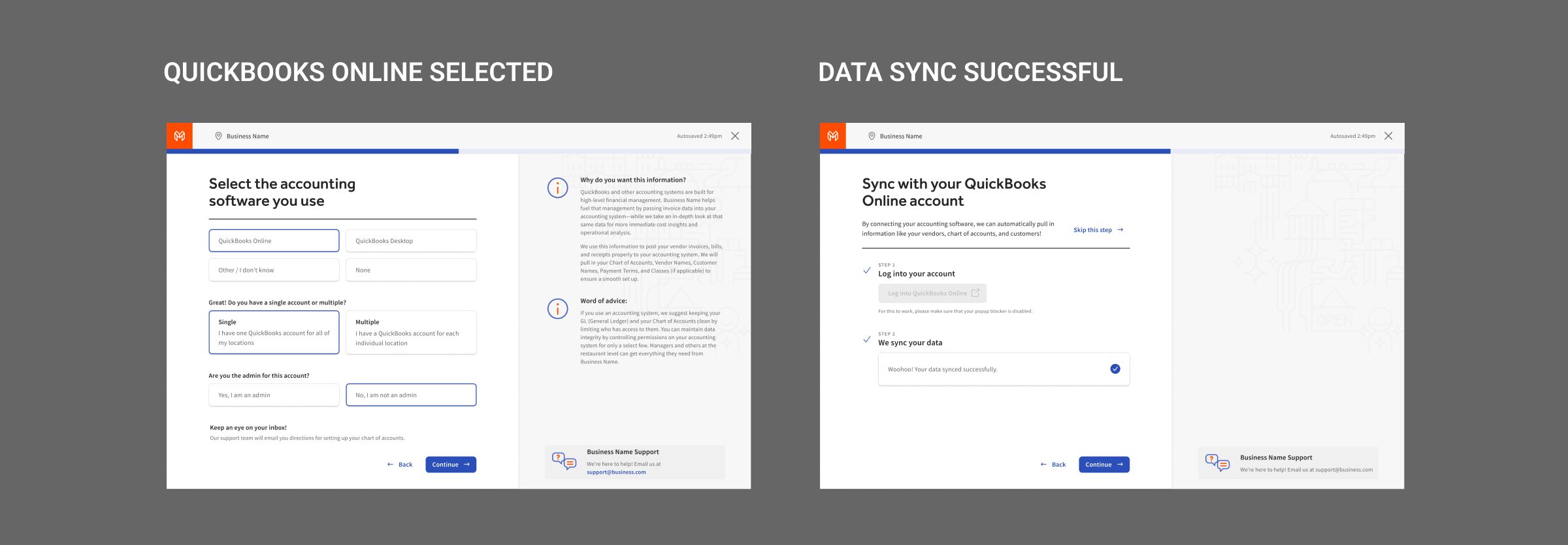Select the Multiple accounts option
The image size is (1568, 545).
pos(411,333)
